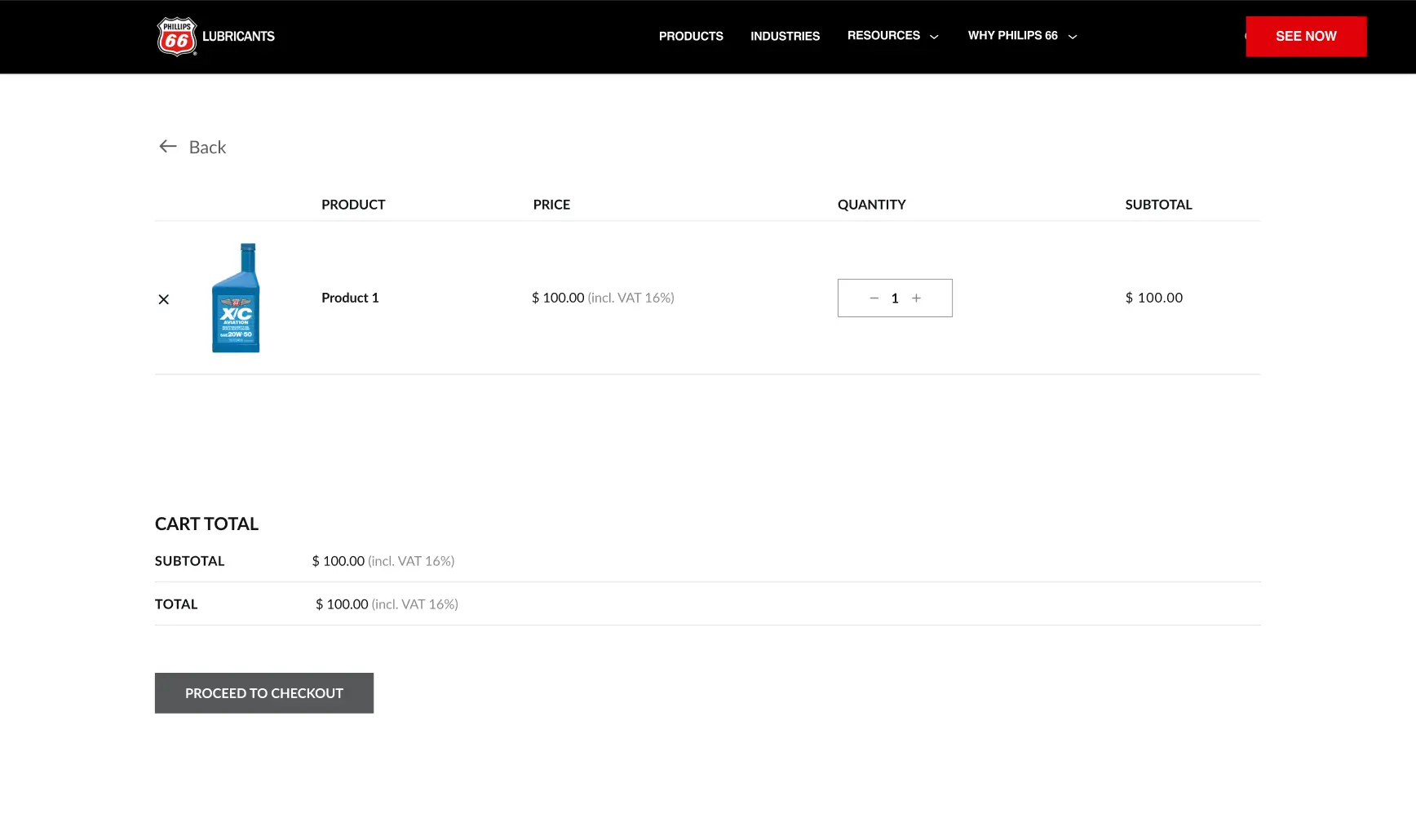Open the blue X/C Aviation oil bottle image
This screenshot has width=1416, height=840.
[x=236, y=298]
